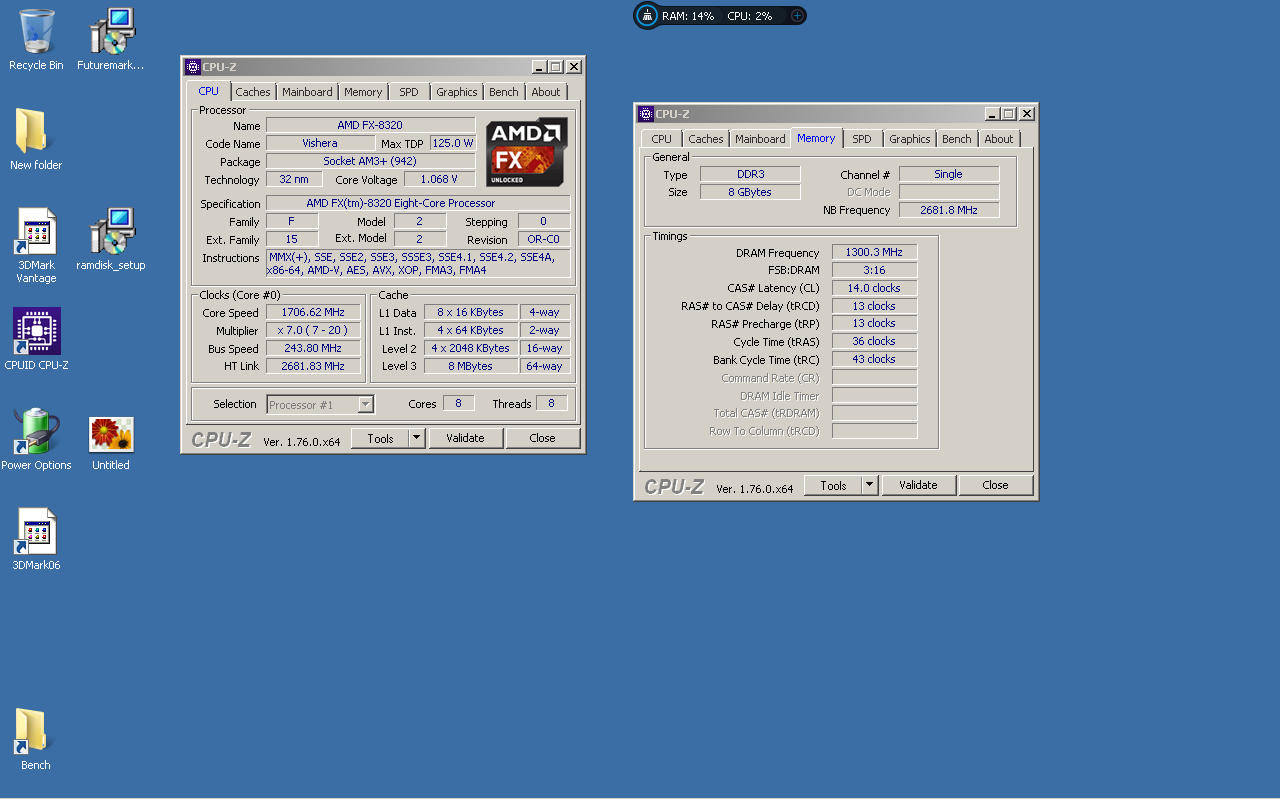Open the About tab in the right CPU-Z window
This screenshot has width=1280, height=800.
click(999, 139)
